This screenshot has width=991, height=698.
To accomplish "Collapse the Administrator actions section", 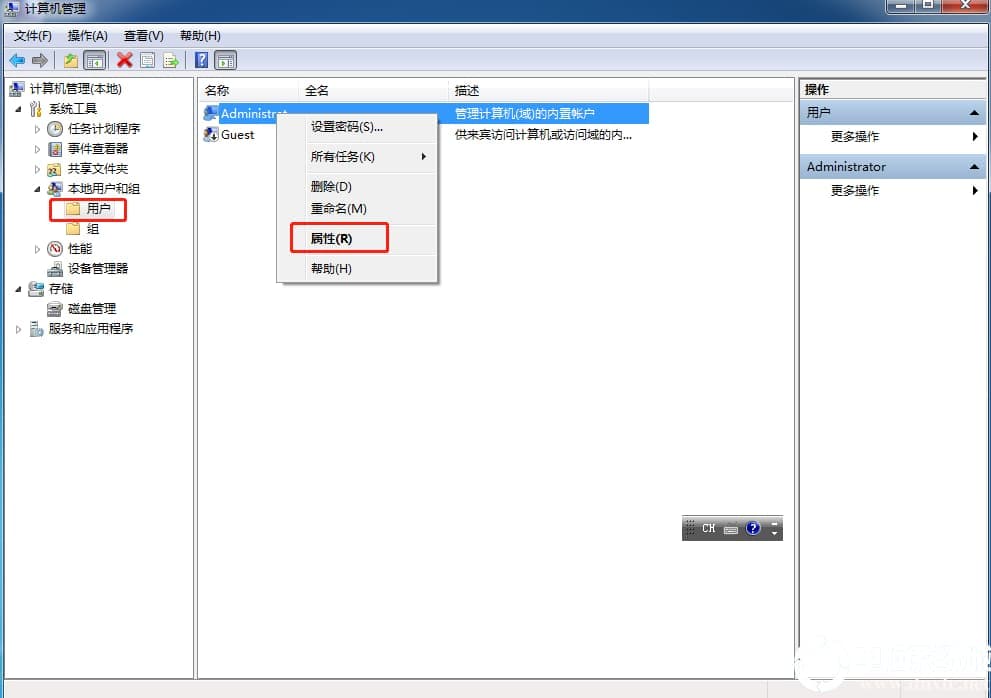I will (974, 167).
